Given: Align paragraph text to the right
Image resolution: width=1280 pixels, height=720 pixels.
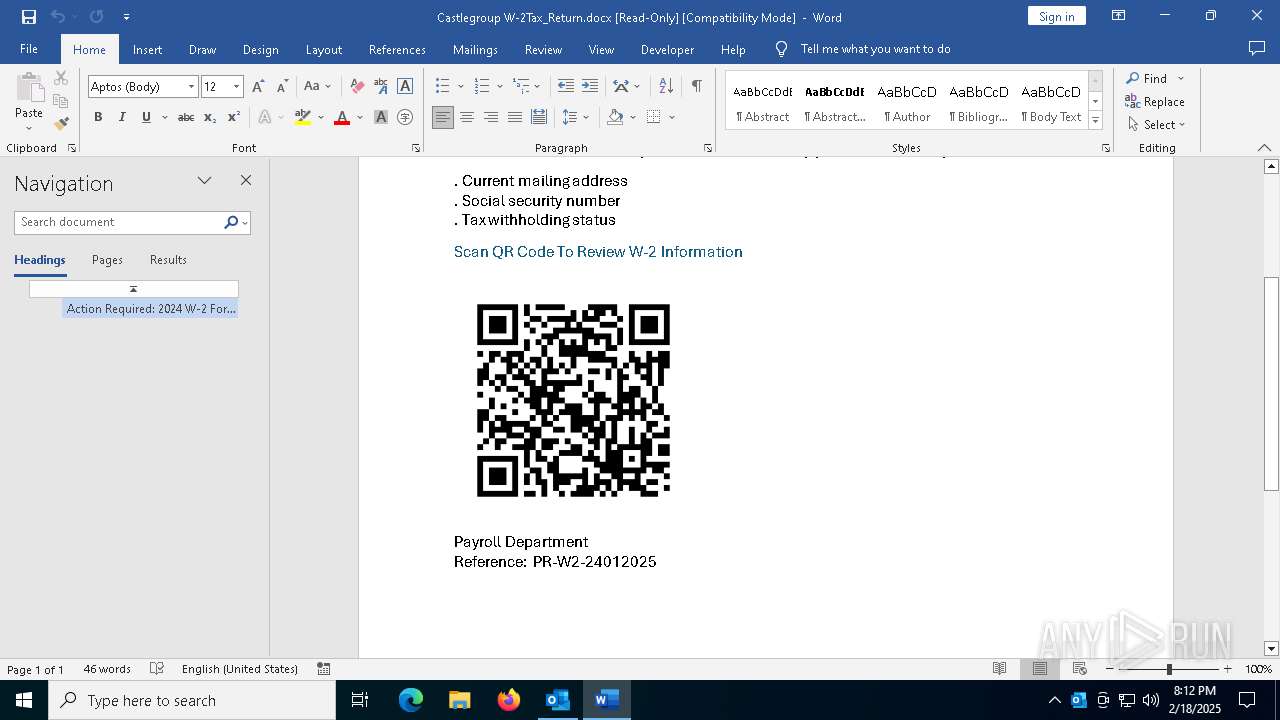Looking at the screenshot, I should (x=491, y=117).
